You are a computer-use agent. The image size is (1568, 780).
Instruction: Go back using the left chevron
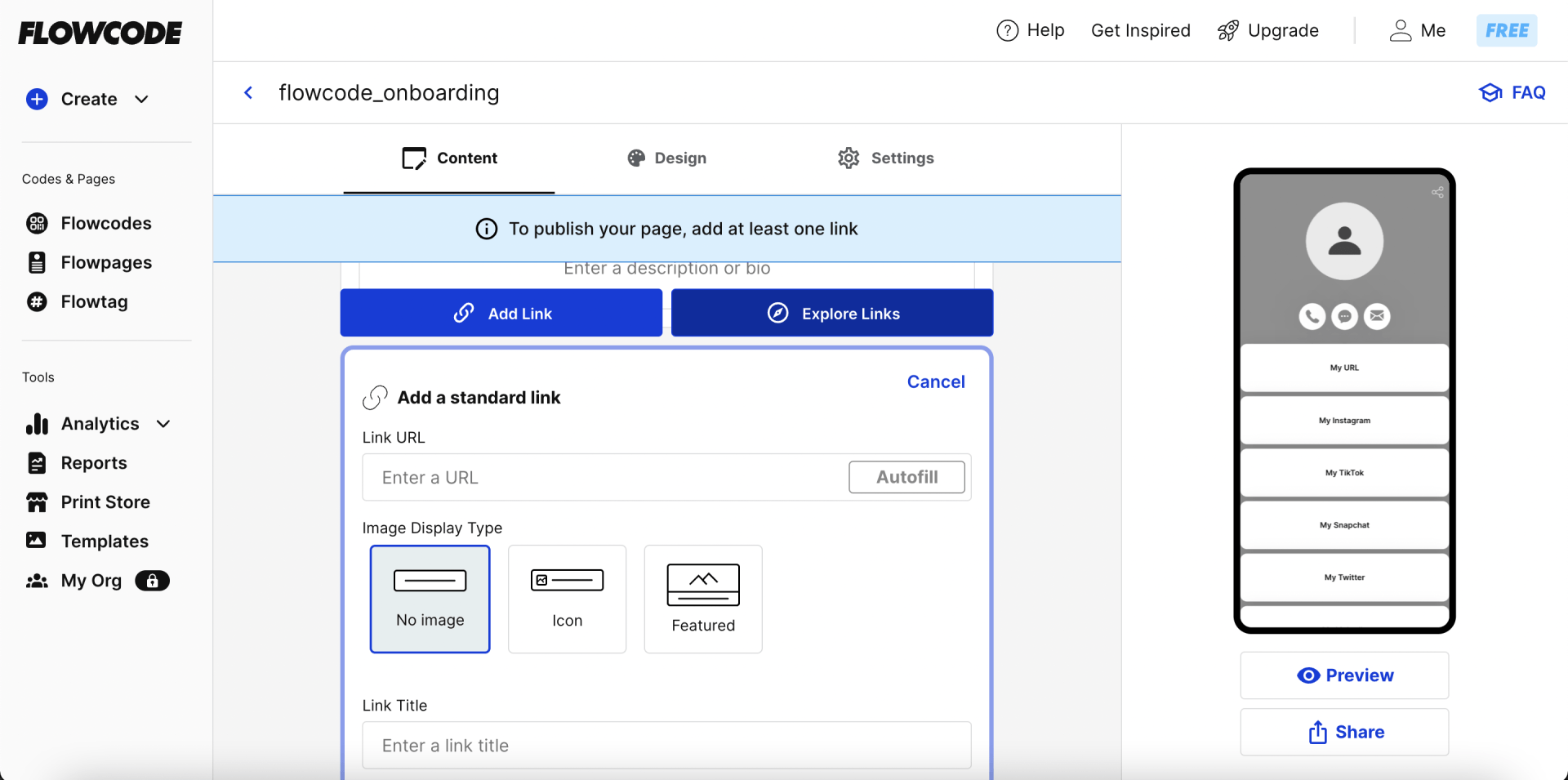tap(248, 92)
